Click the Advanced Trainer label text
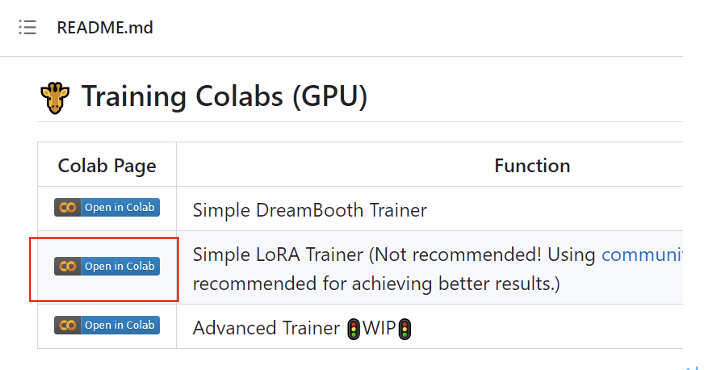The image size is (712, 370). 266,328
